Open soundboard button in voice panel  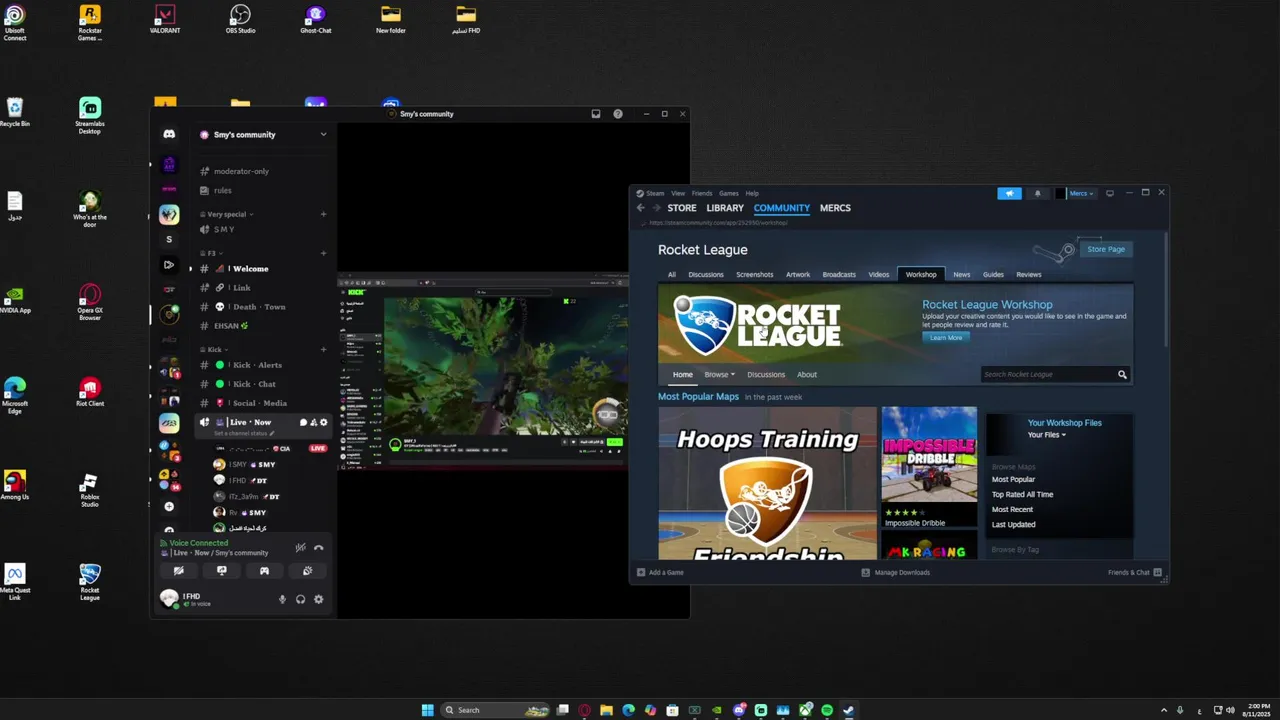click(307, 571)
